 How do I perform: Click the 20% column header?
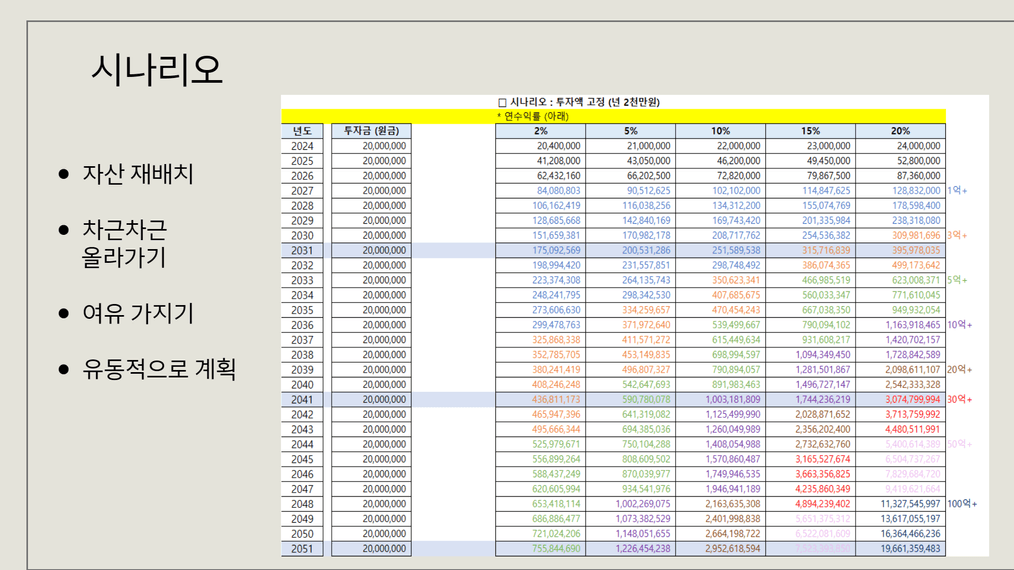click(900, 131)
